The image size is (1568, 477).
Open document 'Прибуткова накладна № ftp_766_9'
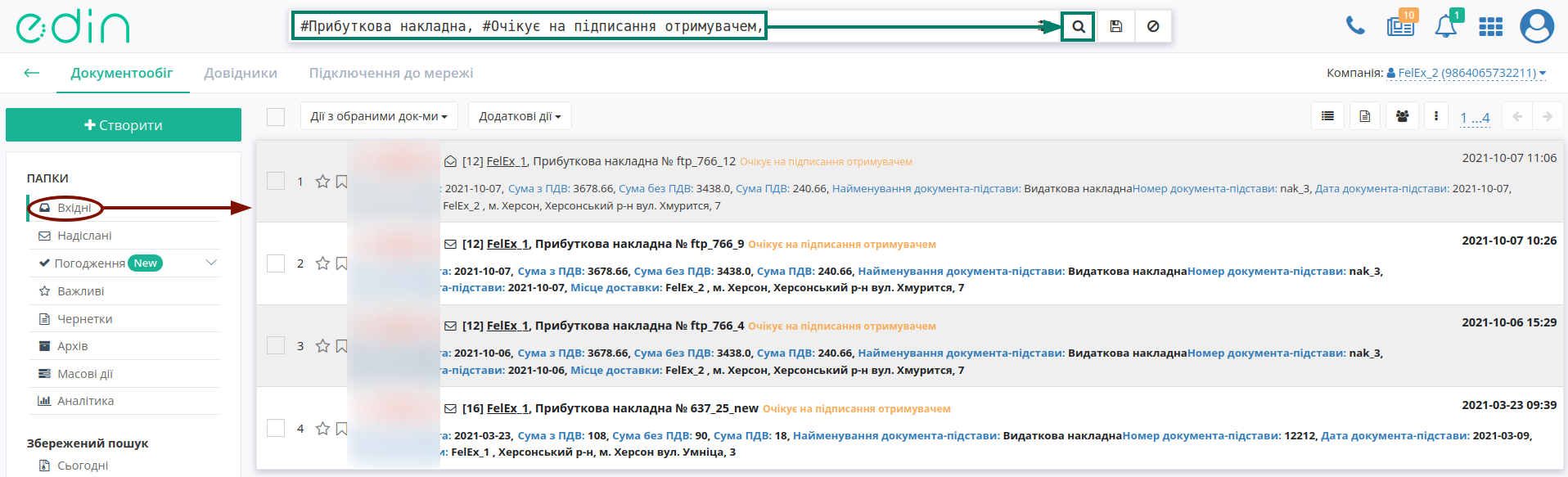click(x=639, y=244)
